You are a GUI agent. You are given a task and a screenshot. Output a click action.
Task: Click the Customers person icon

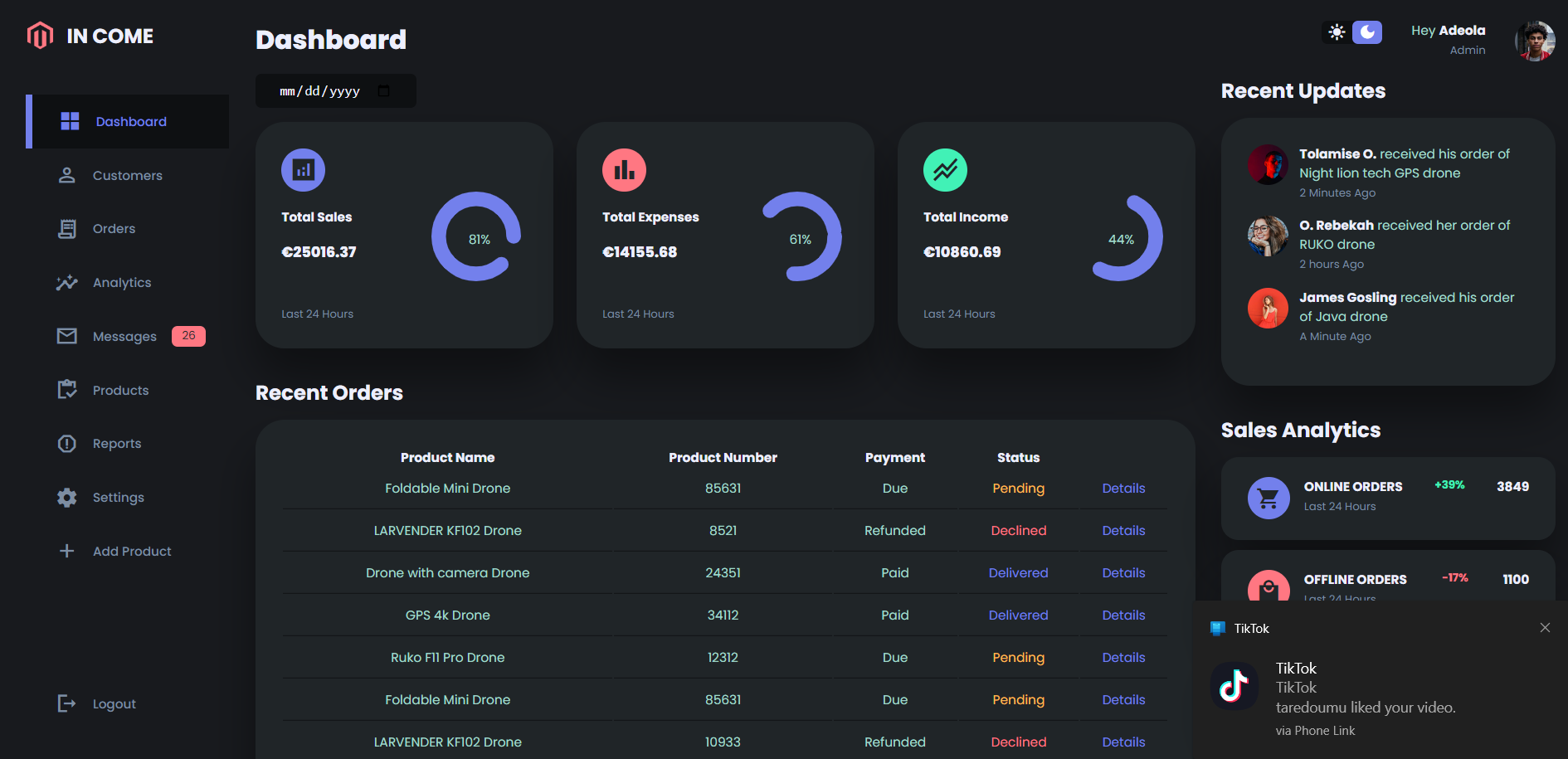pos(67,175)
